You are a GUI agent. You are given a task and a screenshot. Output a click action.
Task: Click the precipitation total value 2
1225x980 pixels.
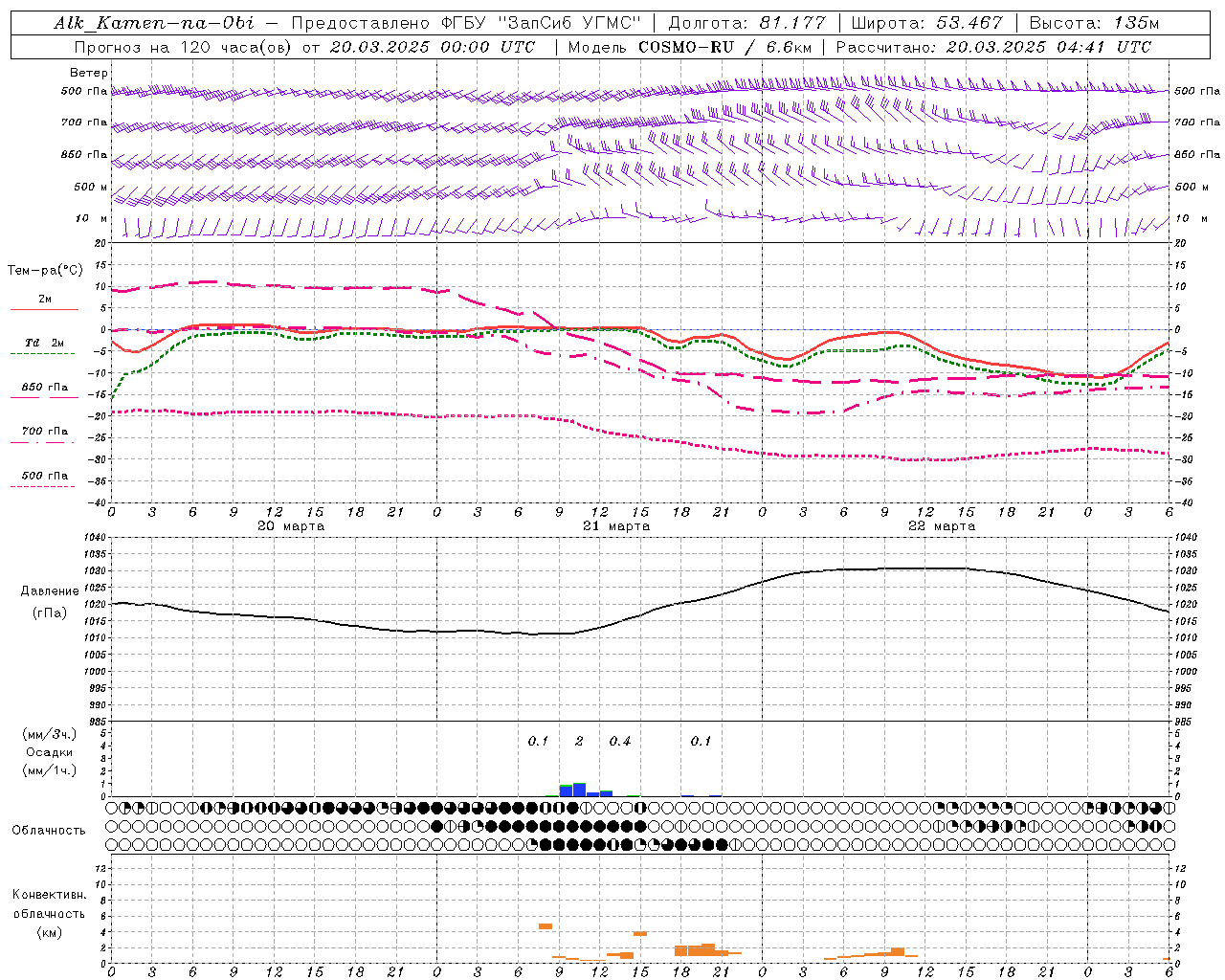pyautogui.click(x=579, y=741)
